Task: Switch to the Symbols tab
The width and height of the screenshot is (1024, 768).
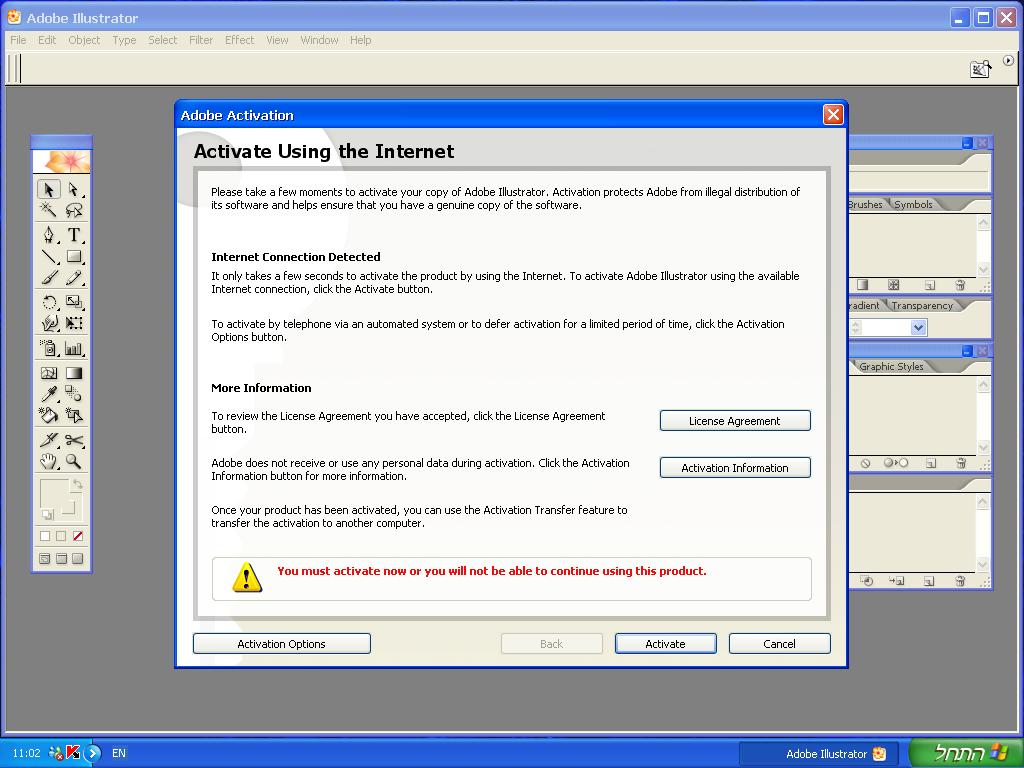Action: coord(913,204)
